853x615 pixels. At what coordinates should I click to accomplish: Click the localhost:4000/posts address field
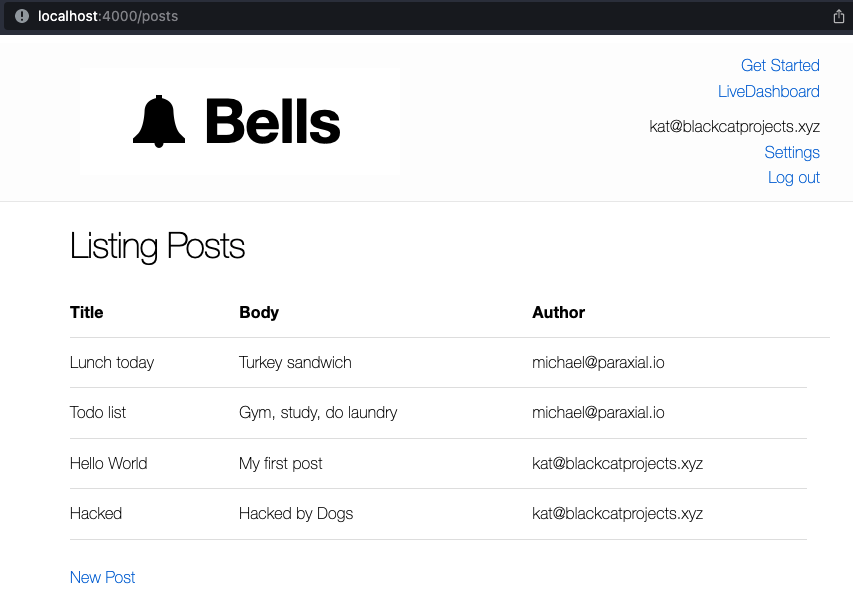click(108, 16)
